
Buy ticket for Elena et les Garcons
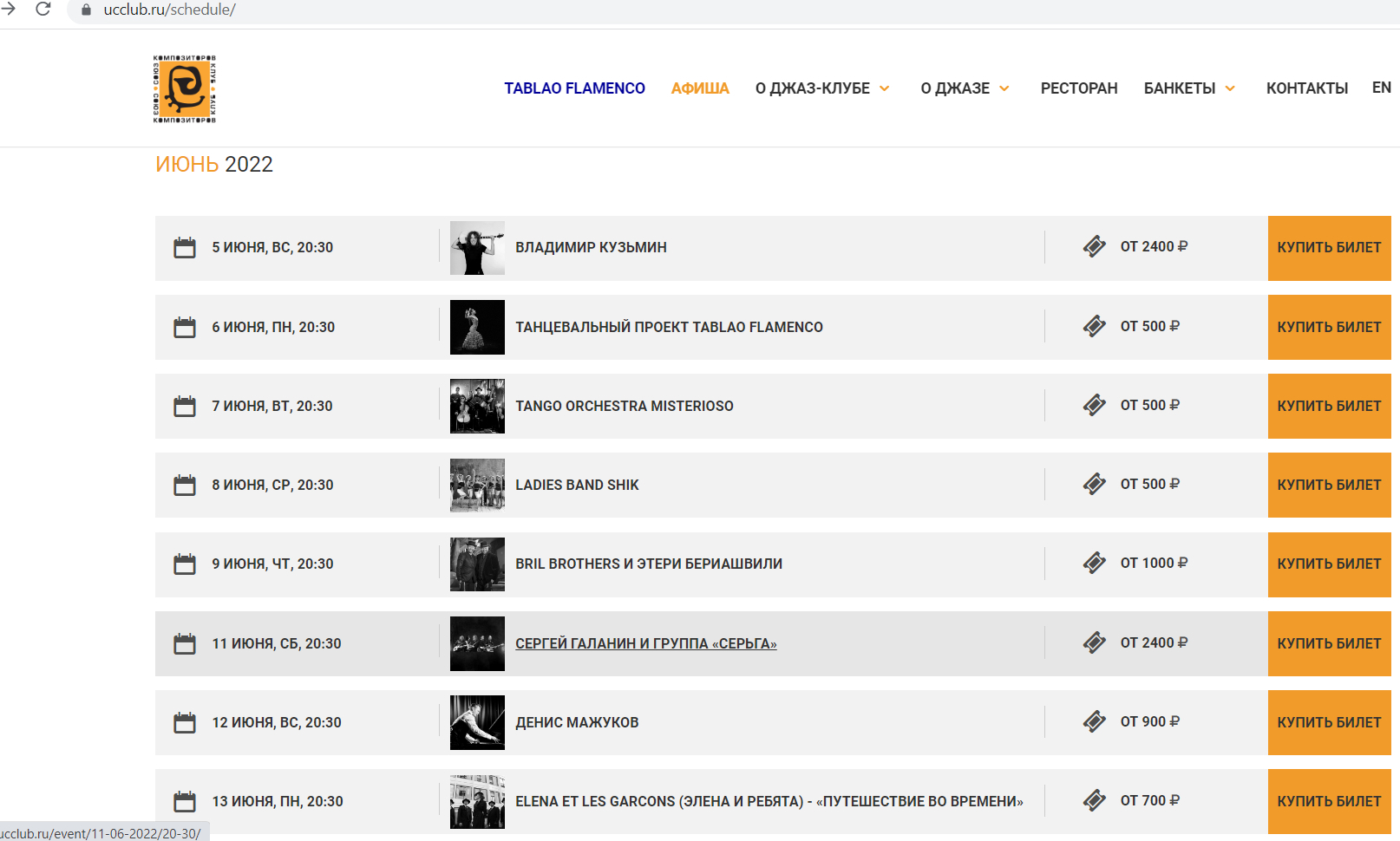coord(1329,801)
